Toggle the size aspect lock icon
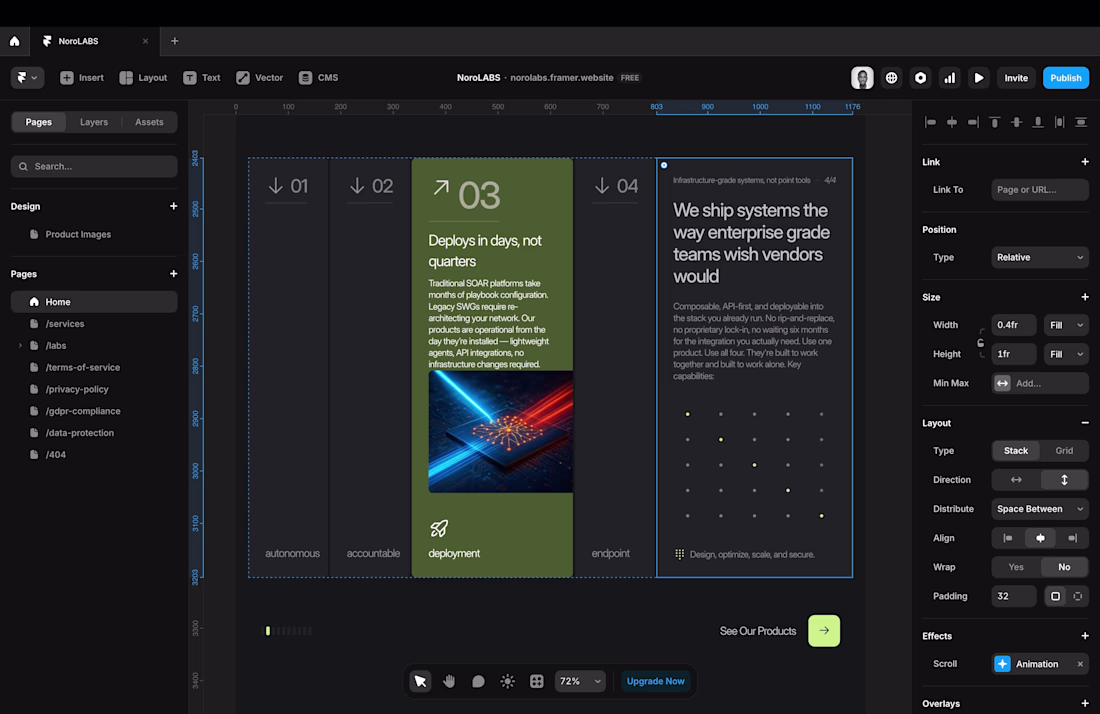Screen dimensions: 1100x714 click(981, 342)
